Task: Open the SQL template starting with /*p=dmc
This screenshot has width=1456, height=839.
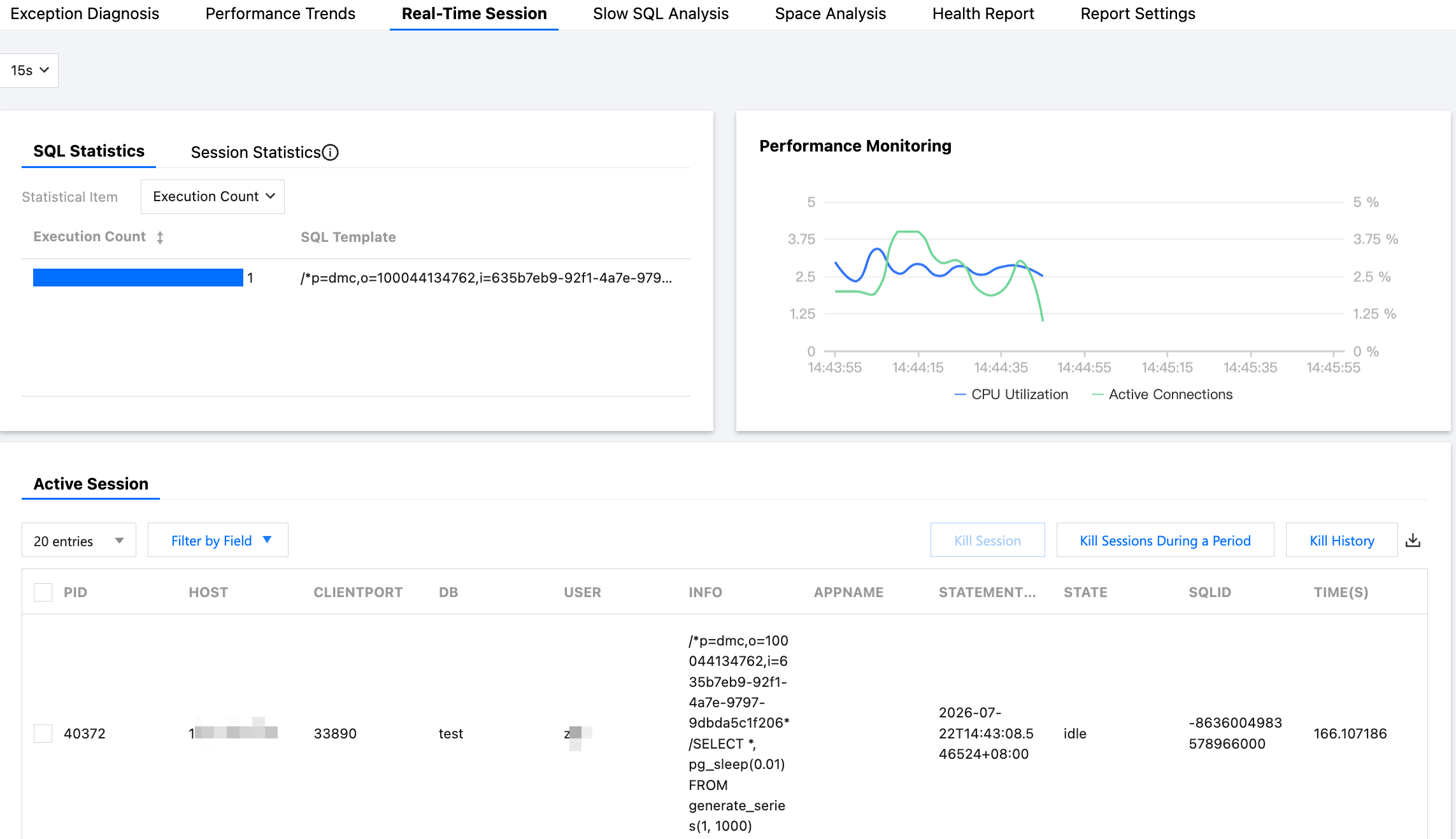Action: (486, 278)
